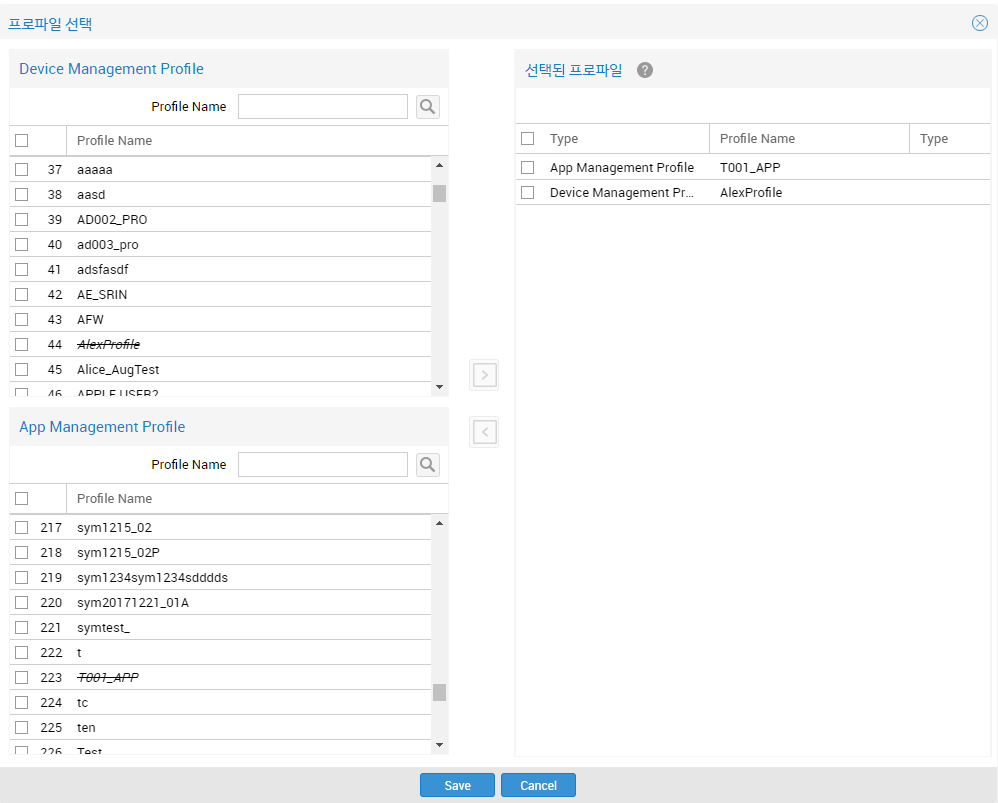Toggle select-all checkbox in Device Management header
This screenshot has height=803, width=998.
tap(22, 141)
